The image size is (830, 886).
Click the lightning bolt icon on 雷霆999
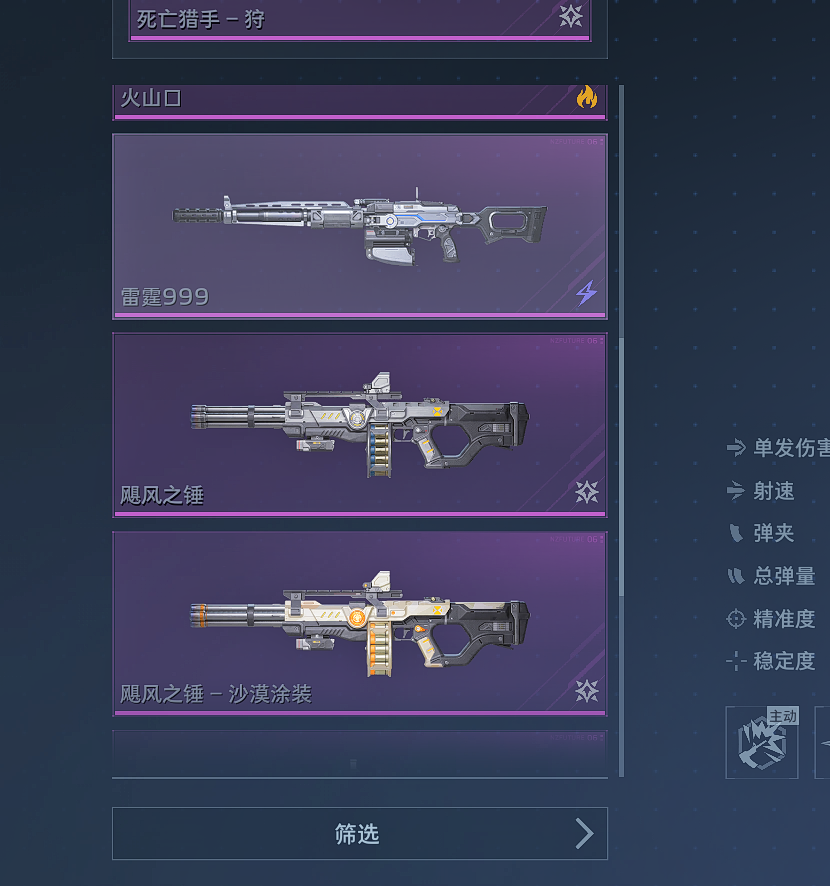click(x=586, y=293)
